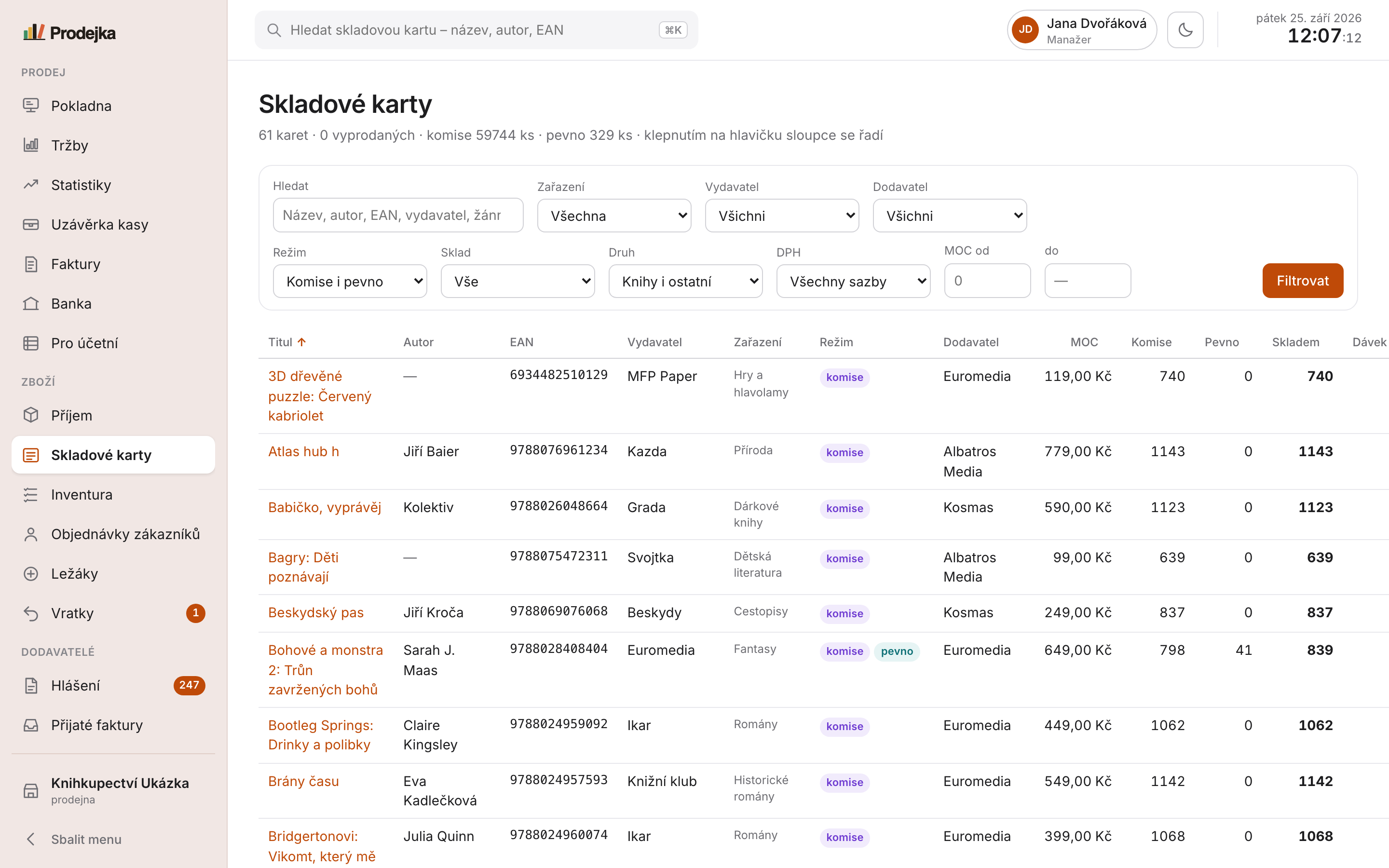Click the Přijaté faktury inbox icon
The image size is (1389, 868).
pos(31,725)
